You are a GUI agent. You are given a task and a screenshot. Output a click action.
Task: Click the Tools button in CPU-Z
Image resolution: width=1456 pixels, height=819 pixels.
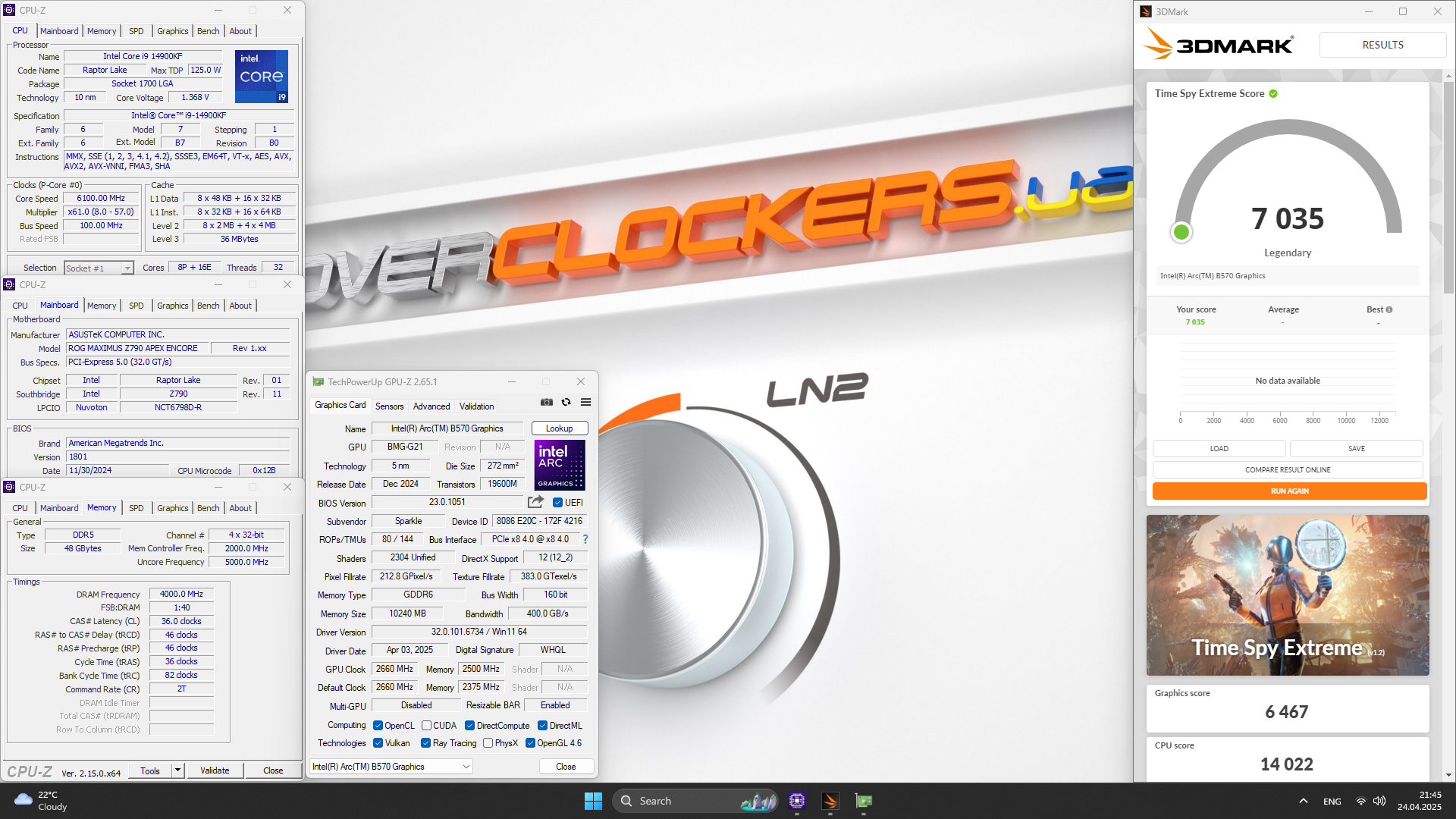coord(150,770)
